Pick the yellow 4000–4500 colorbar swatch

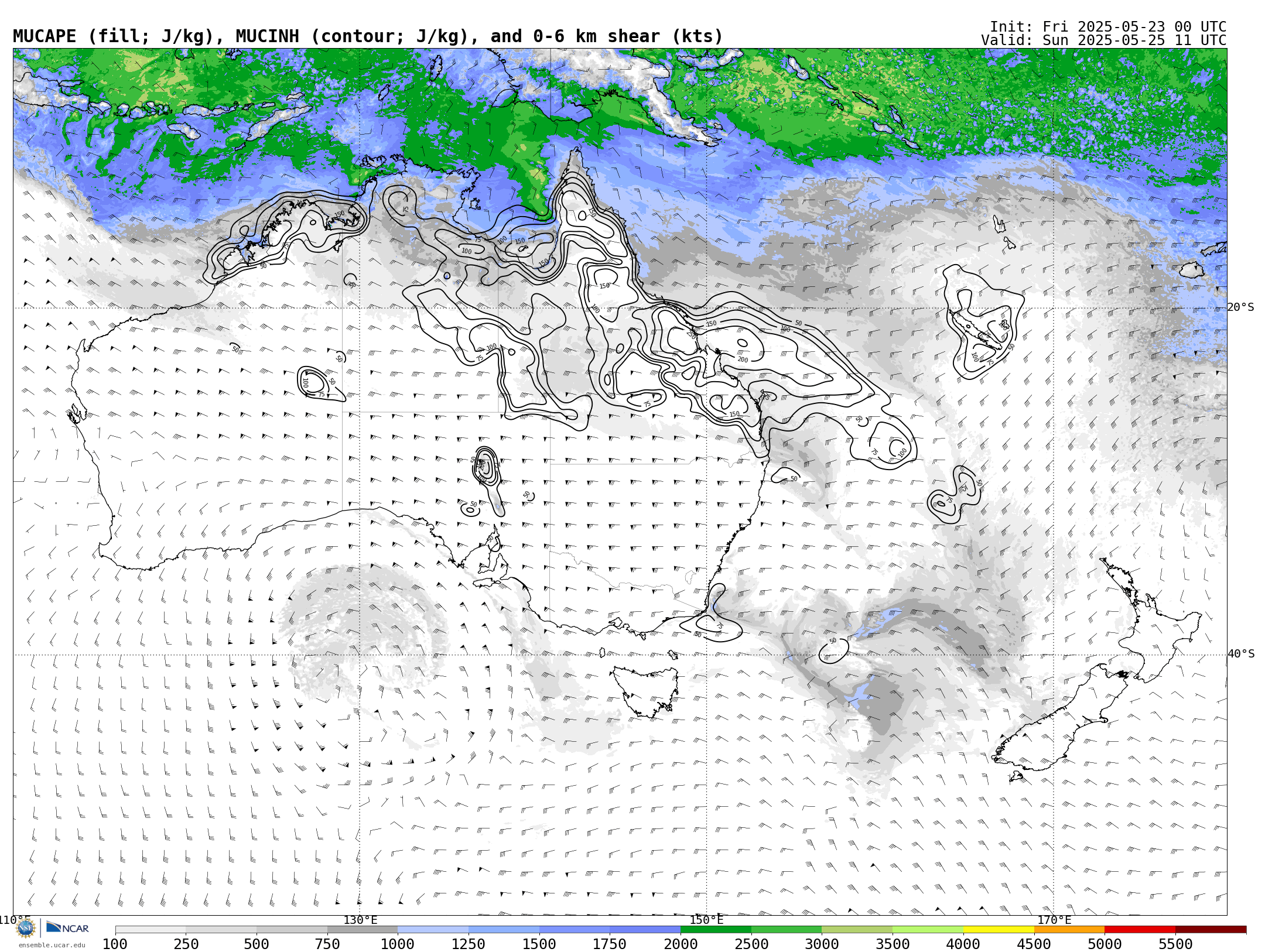pyautogui.click(x=999, y=929)
